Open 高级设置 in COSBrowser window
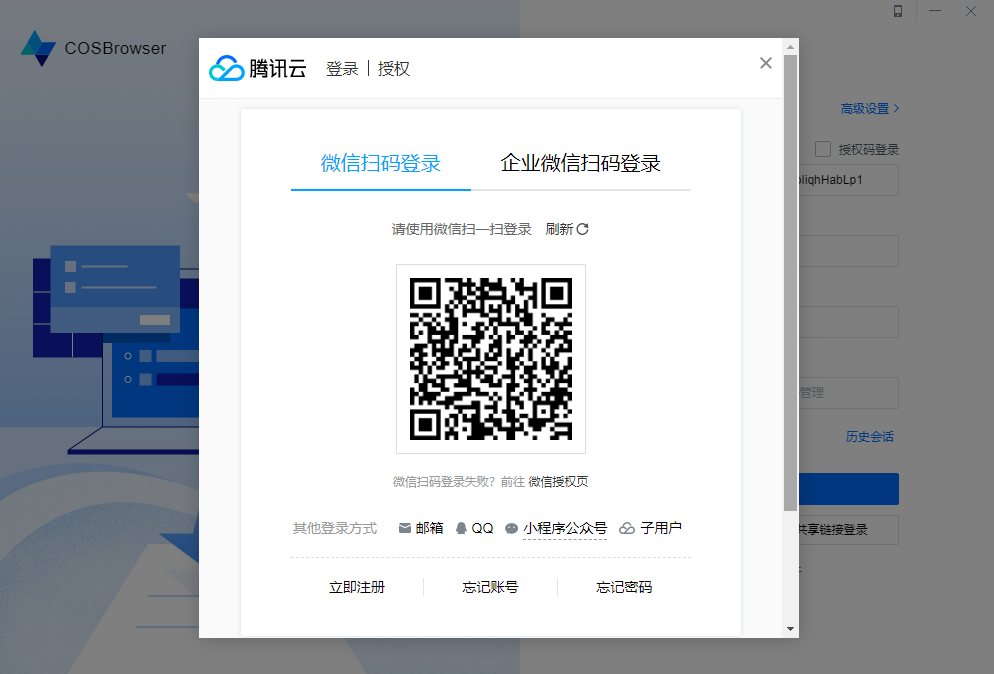 point(869,109)
